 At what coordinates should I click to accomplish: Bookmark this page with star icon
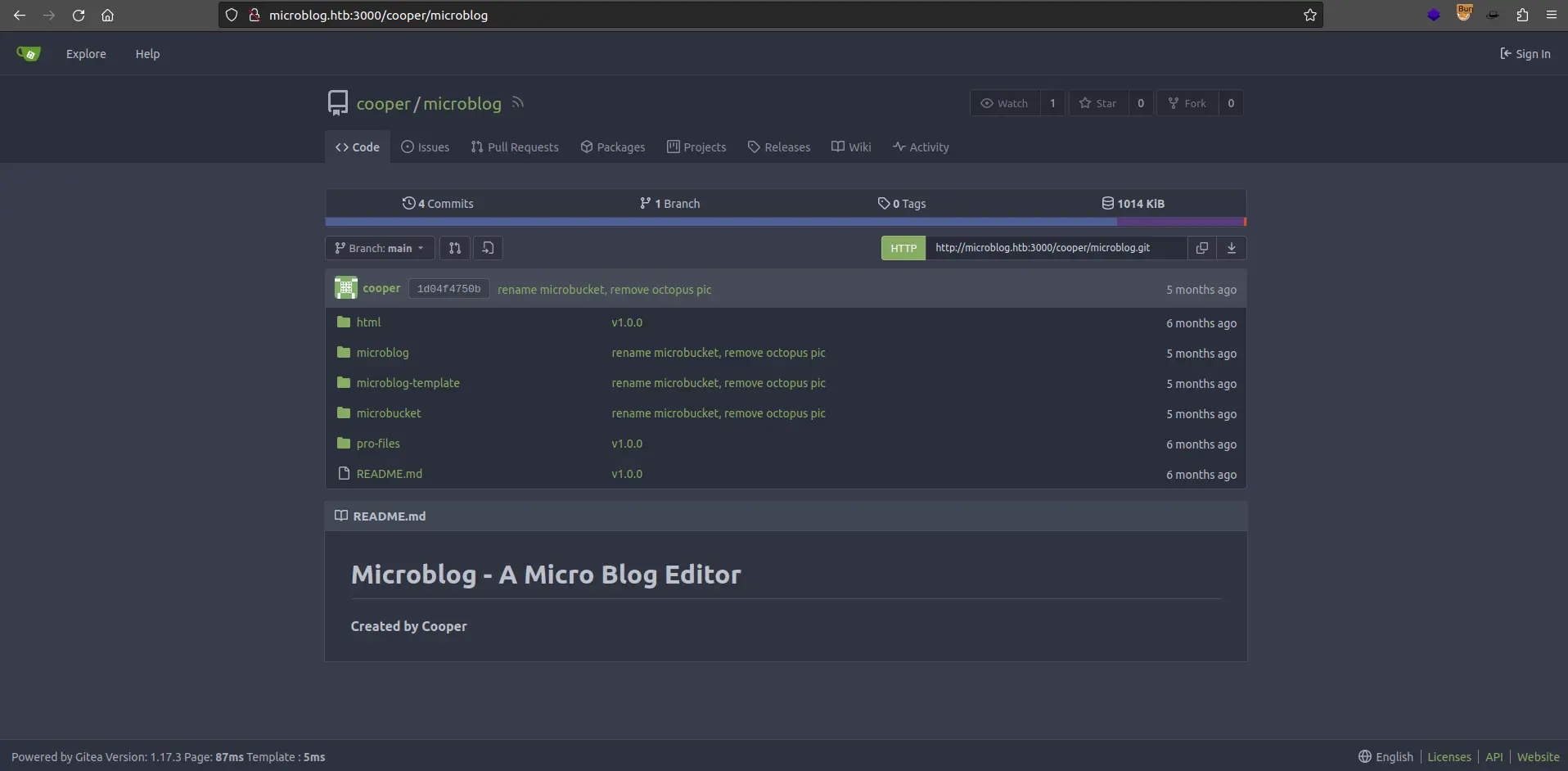(1309, 16)
